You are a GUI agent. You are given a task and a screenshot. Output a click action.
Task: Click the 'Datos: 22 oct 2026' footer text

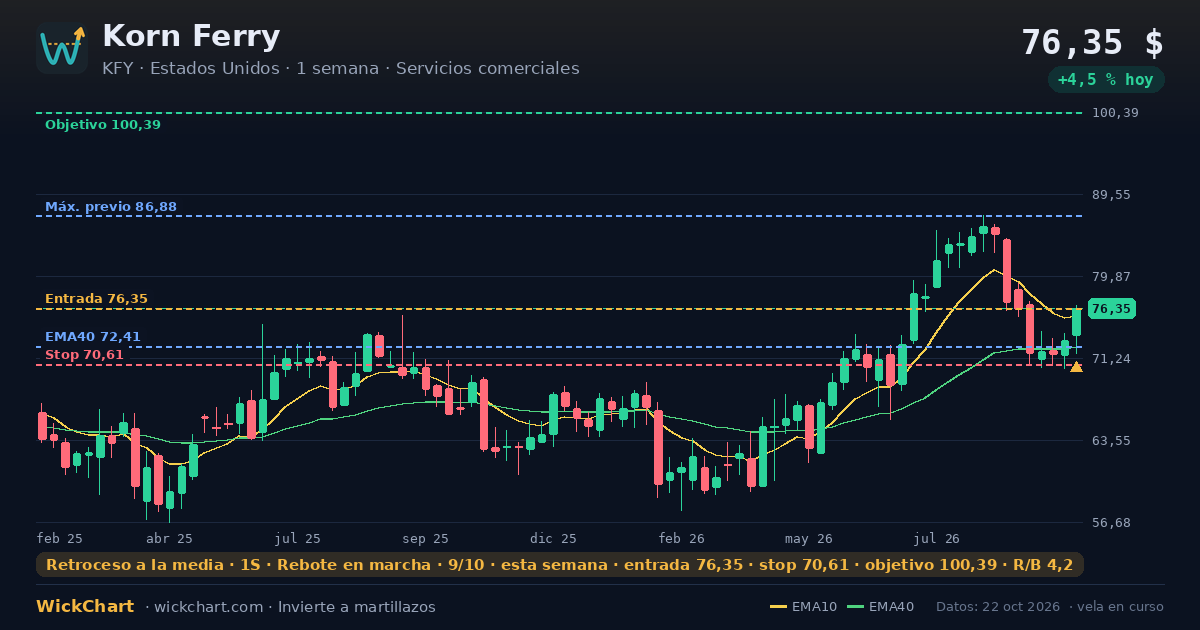(x=1000, y=607)
